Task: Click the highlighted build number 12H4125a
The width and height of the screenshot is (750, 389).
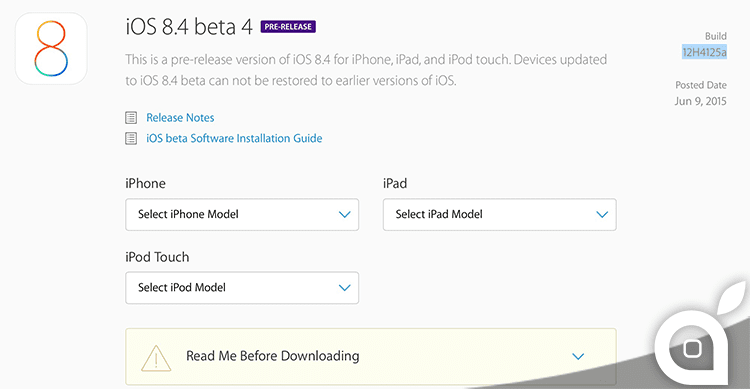Action: click(x=705, y=52)
